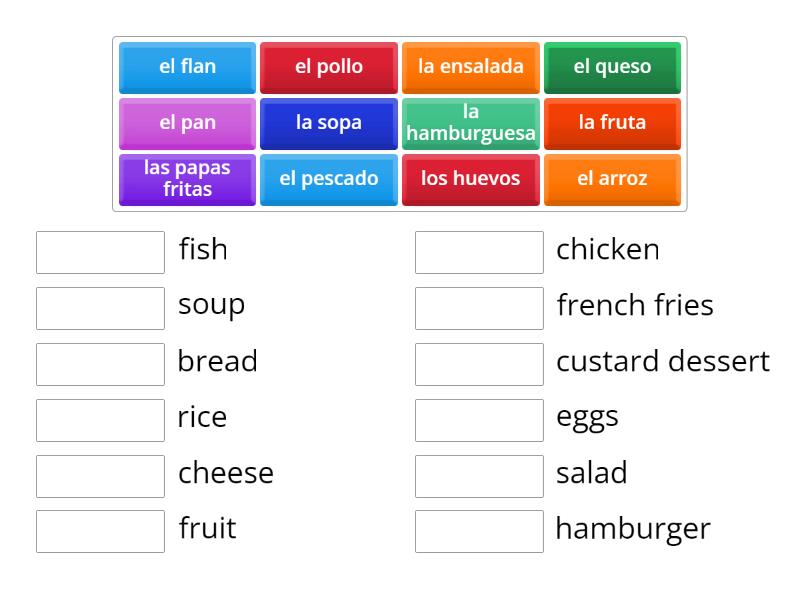Click the box for custard dessert
Image resolution: width=800 pixels, height=600 pixels.
479,363
